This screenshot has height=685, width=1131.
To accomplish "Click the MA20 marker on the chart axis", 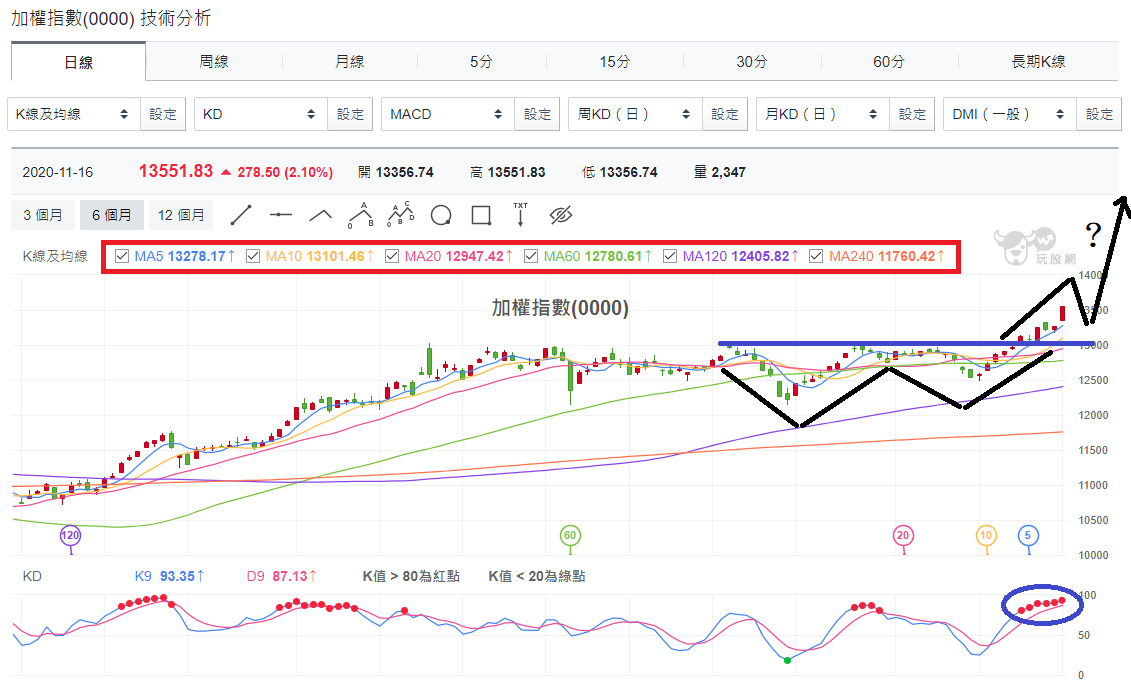I will click(x=902, y=535).
